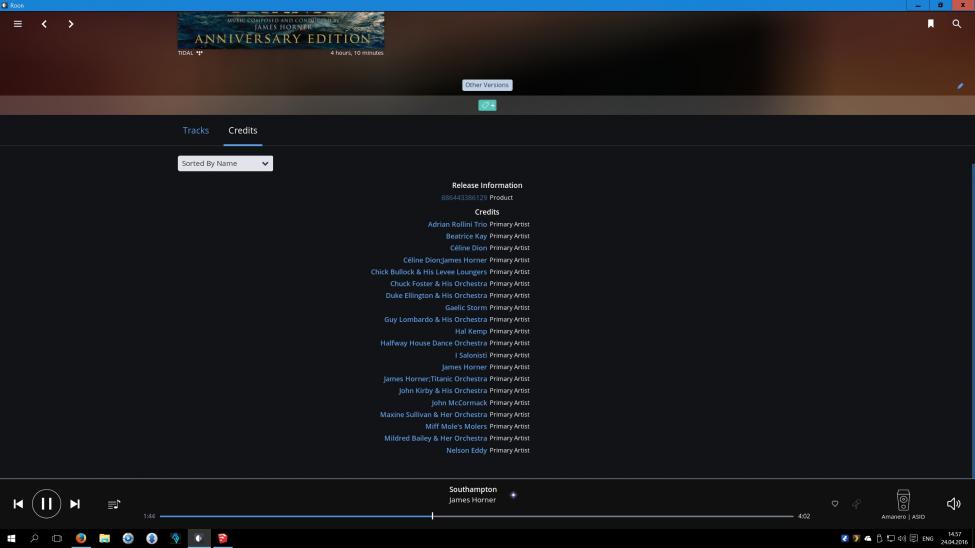Click the TIDAL source icon
This screenshot has height=548, width=975.
(x=200, y=53)
